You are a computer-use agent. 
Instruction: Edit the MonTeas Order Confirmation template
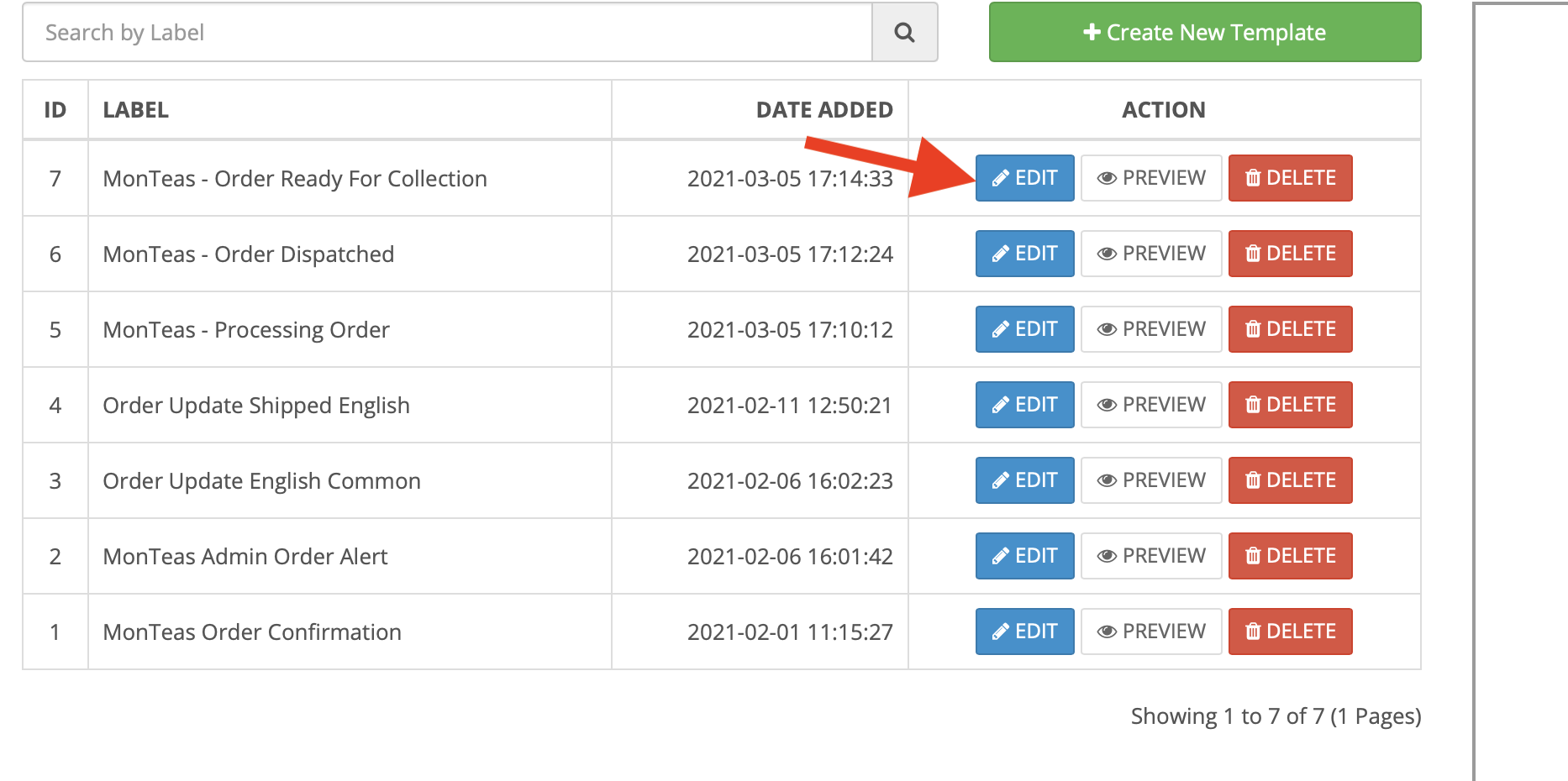click(x=1024, y=632)
